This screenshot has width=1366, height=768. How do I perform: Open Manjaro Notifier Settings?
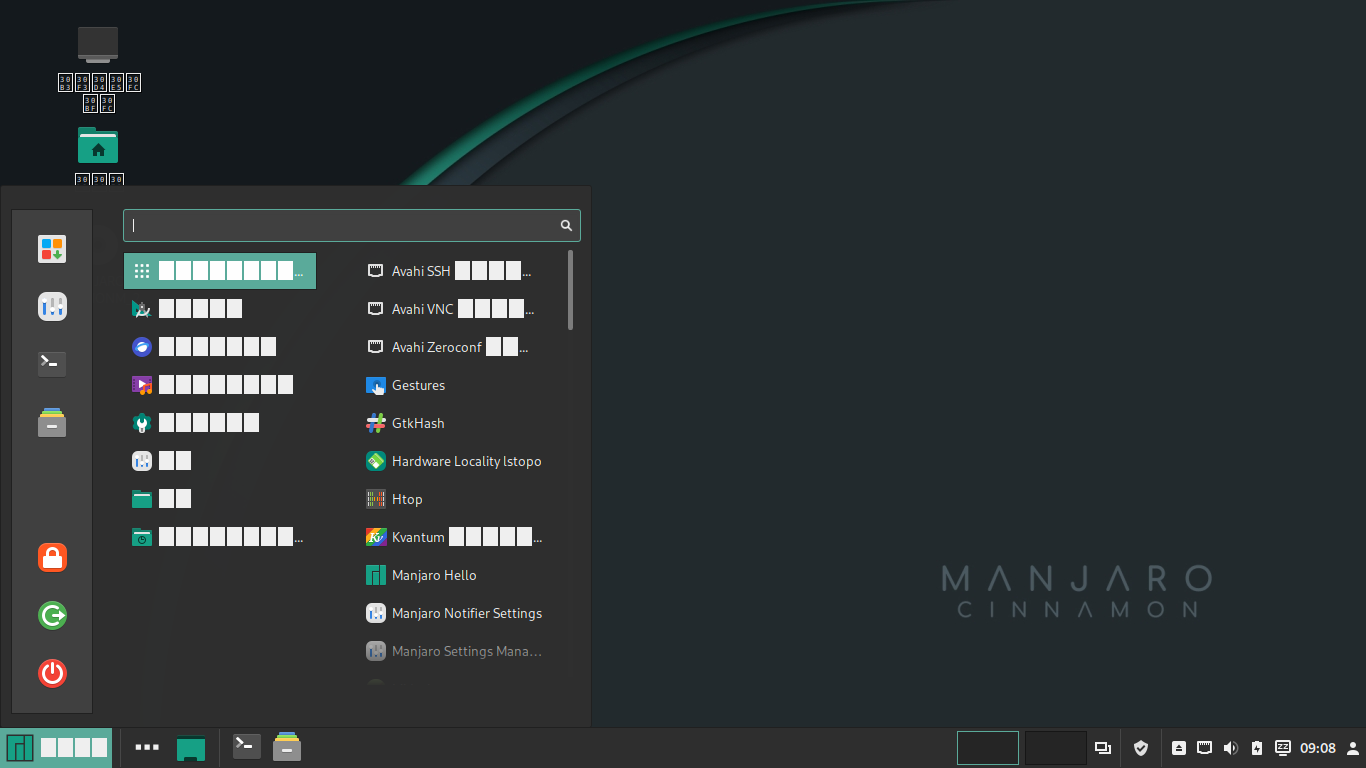pyautogui.click(x=460, y=613)
